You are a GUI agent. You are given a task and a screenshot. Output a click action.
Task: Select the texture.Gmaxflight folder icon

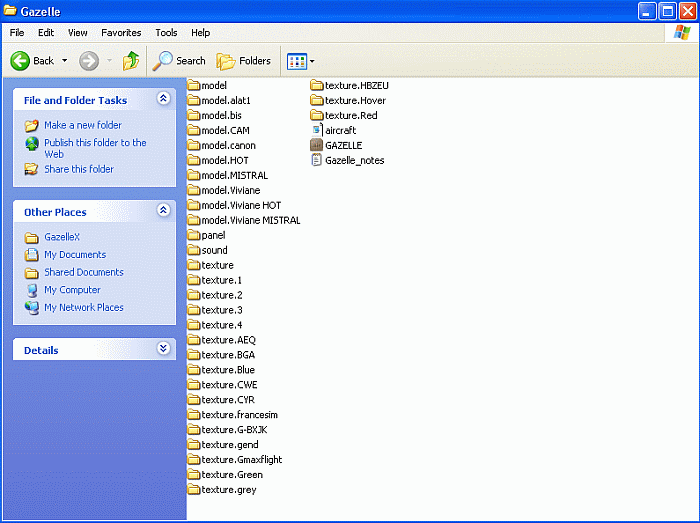click(x=193, y=459)
